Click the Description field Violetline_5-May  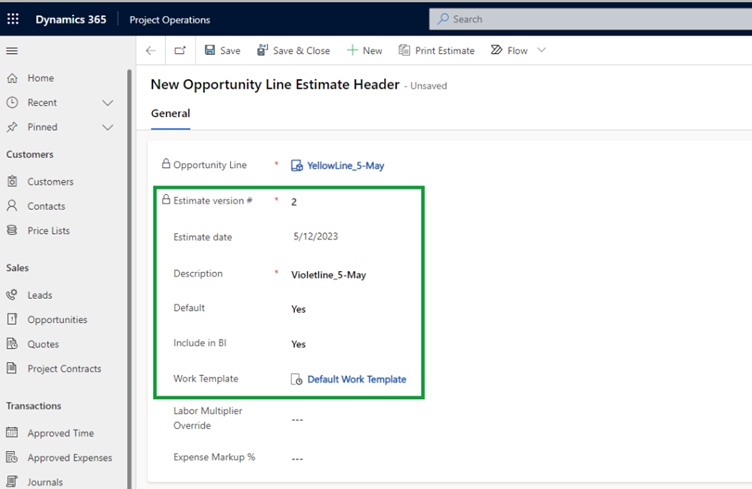pos(329,275)
